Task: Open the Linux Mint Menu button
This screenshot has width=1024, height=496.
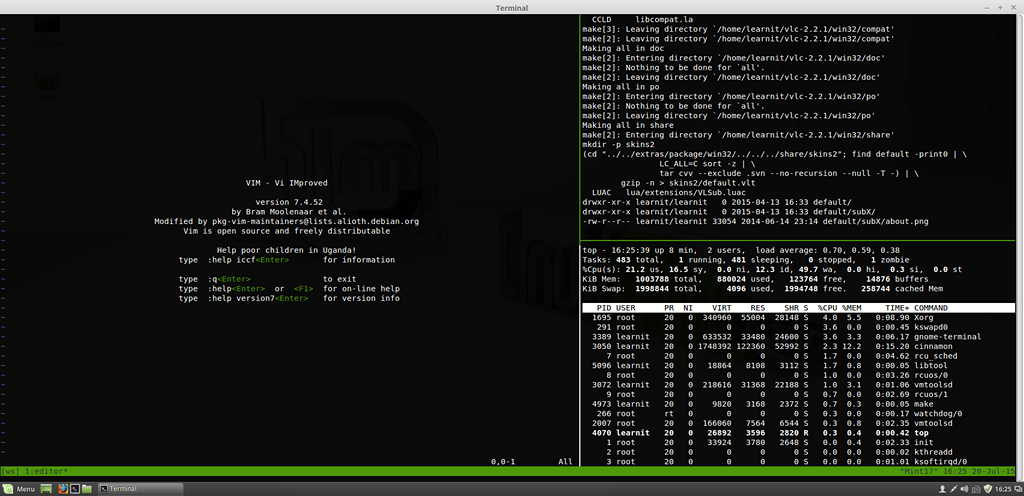Action: pyautogui.click(x=19, y=489)
